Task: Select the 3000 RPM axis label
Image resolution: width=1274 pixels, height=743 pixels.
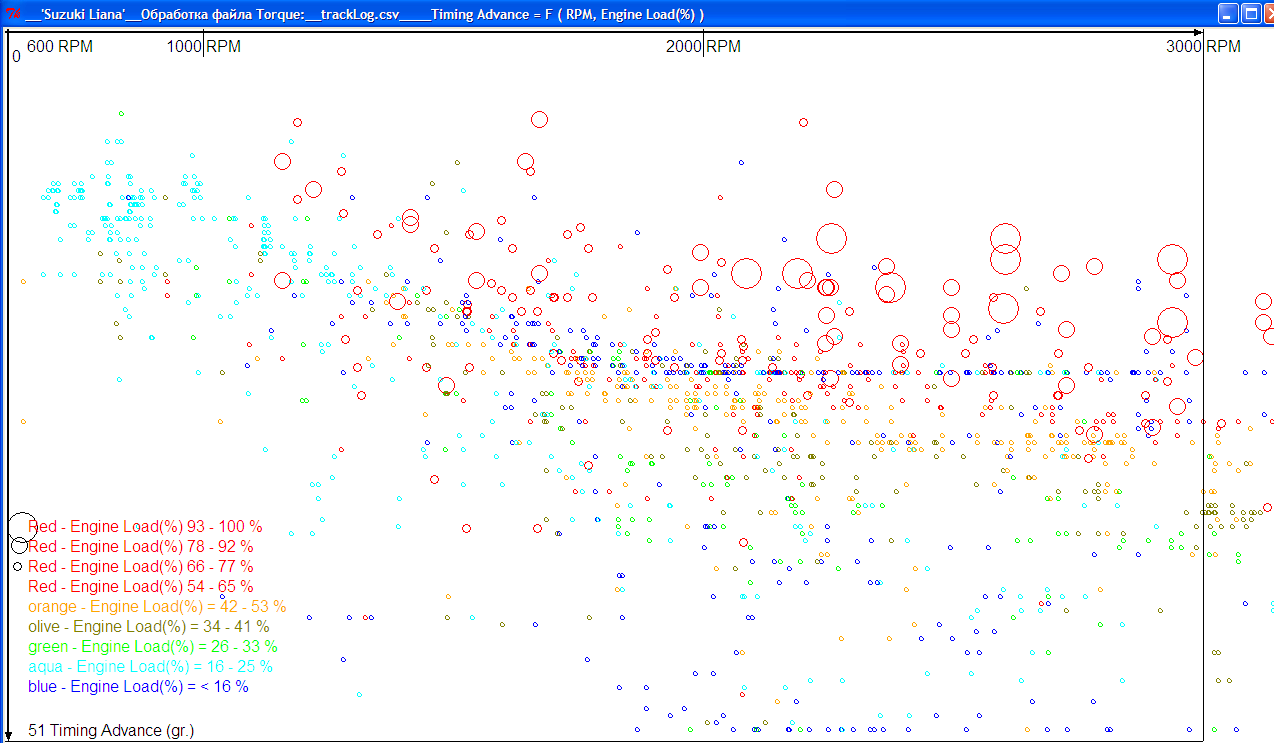Action: pyautogui.click(x=1203, y=47)
